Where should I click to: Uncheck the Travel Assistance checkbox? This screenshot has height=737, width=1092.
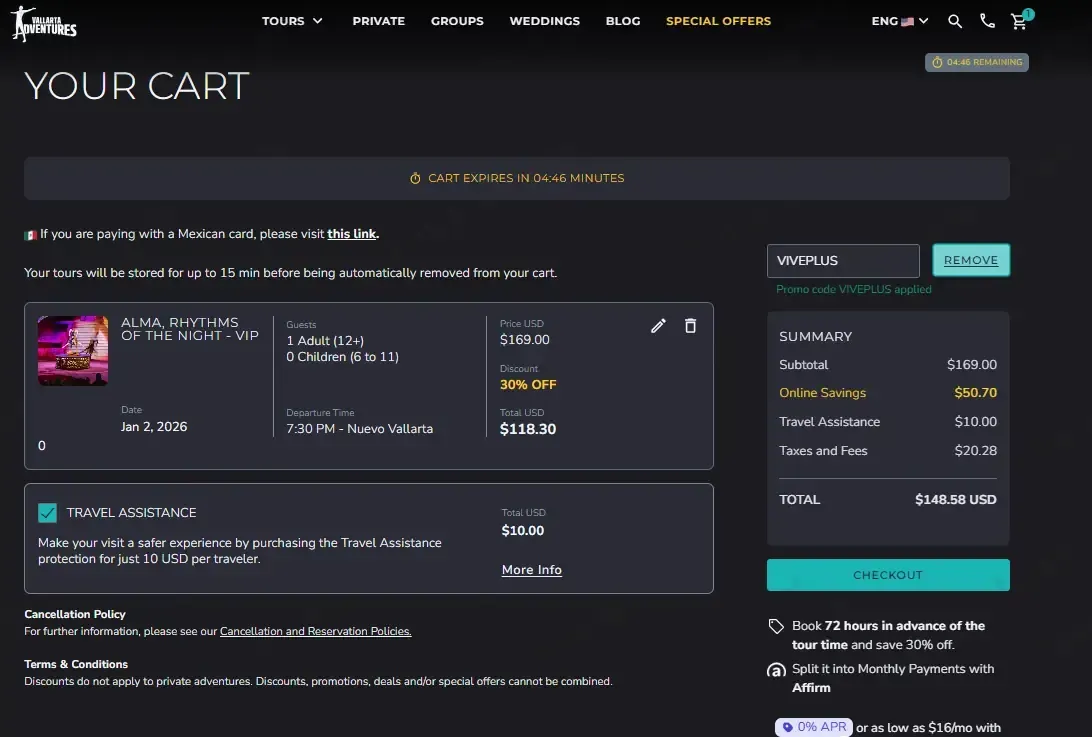tap(47, 513)
